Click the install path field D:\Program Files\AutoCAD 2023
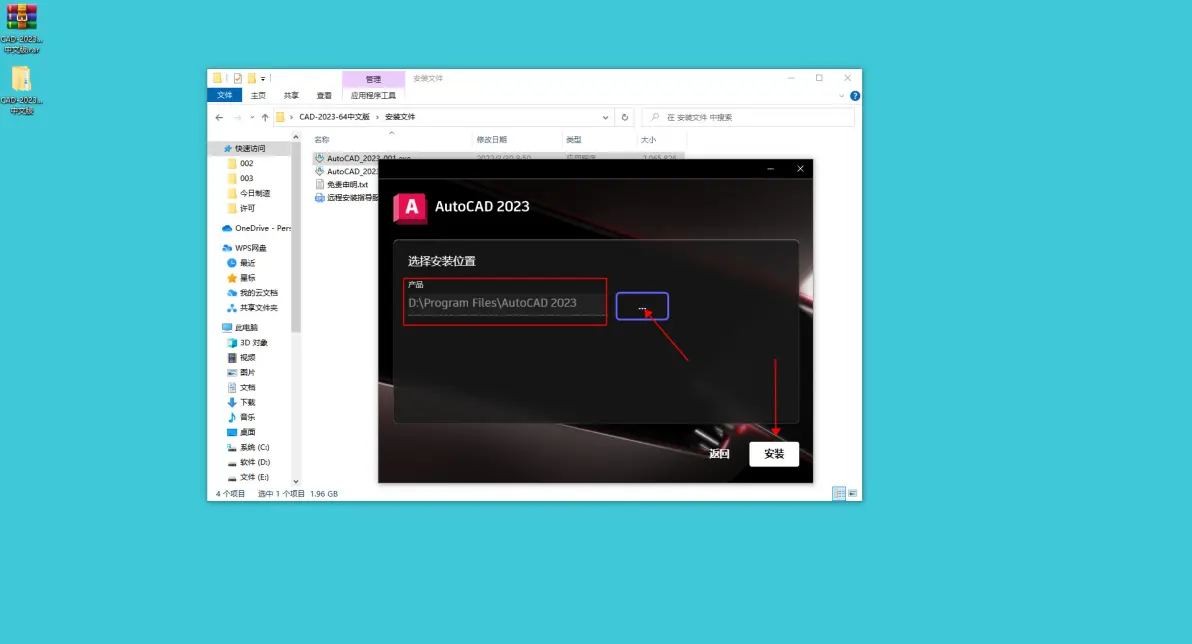Image resolution: width=1192 pixels, height=644 pixels. click(x=506, y=303)
